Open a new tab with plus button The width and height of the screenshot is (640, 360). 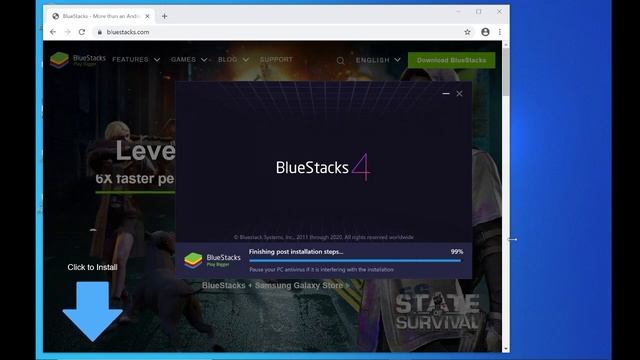[x=164, y=16]
